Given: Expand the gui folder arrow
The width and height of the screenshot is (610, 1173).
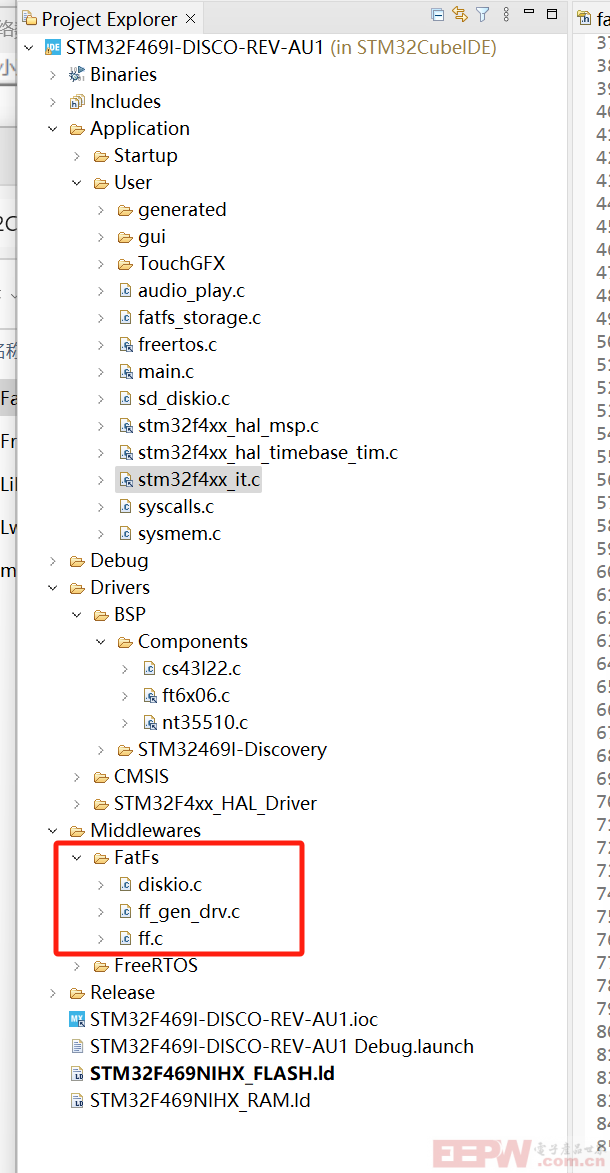Looking at the screenshot, I should click(100, 236).
